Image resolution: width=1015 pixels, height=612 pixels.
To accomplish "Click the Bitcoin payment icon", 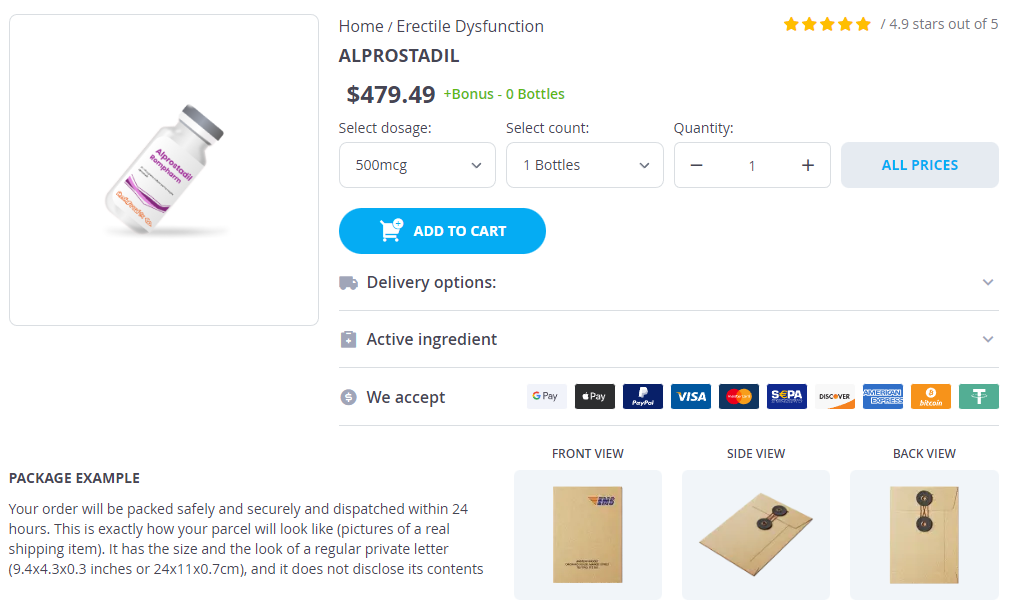I will (931, 397).
